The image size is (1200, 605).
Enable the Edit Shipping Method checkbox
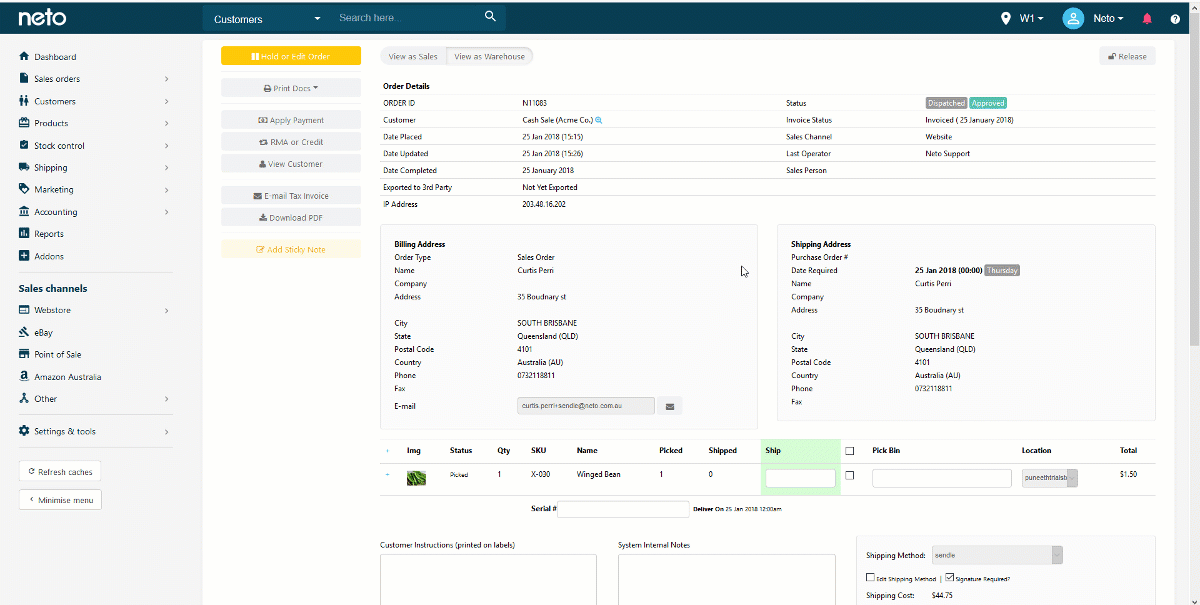point(870,578)
